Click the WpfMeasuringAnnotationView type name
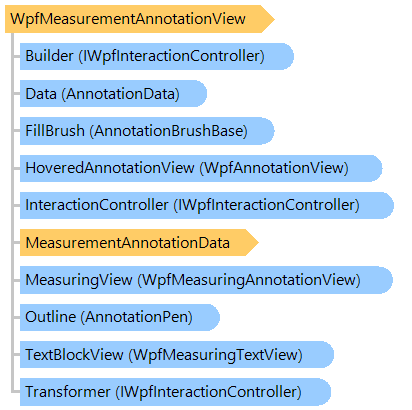The width and height of the screenshot is (412, 410). [x=249, y=280]
